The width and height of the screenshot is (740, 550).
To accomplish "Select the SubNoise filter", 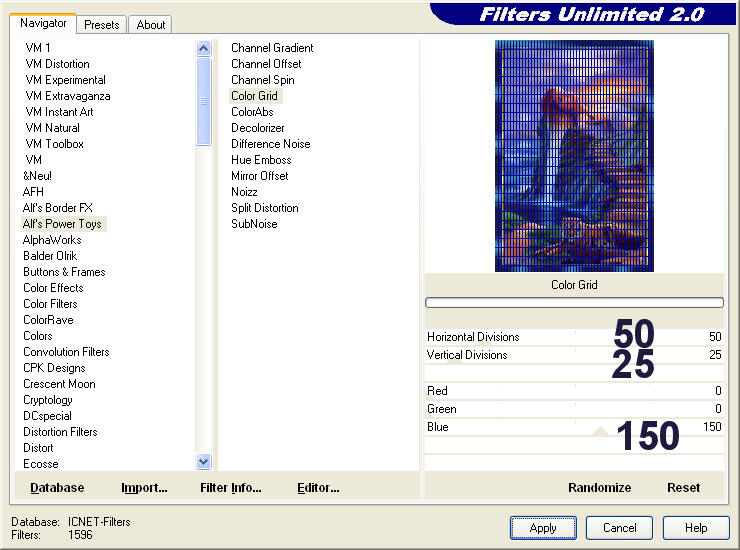I will 254,225.
